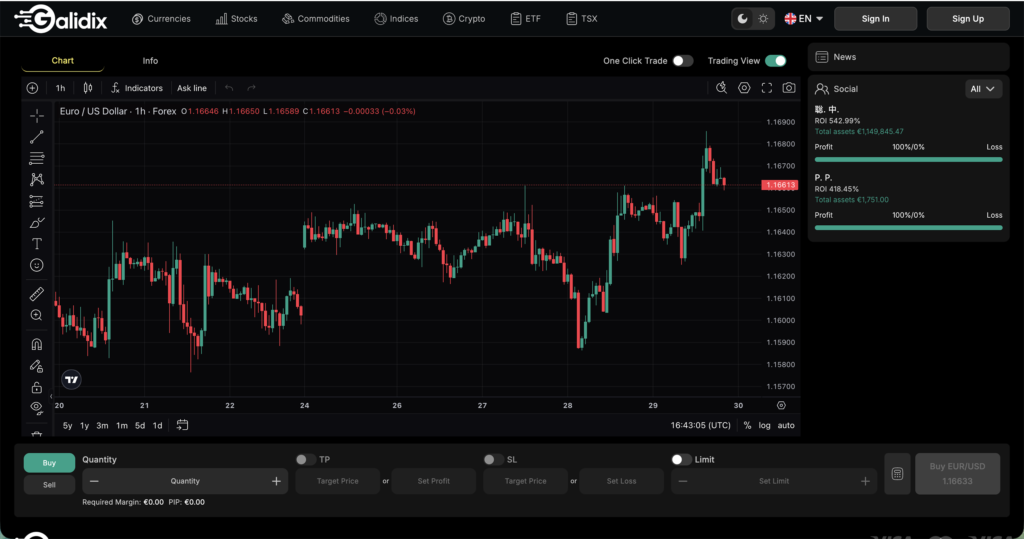Screen dimensions: 1024x539
Task: Enable the TP take profit toggle
Action: pos(305,459)
